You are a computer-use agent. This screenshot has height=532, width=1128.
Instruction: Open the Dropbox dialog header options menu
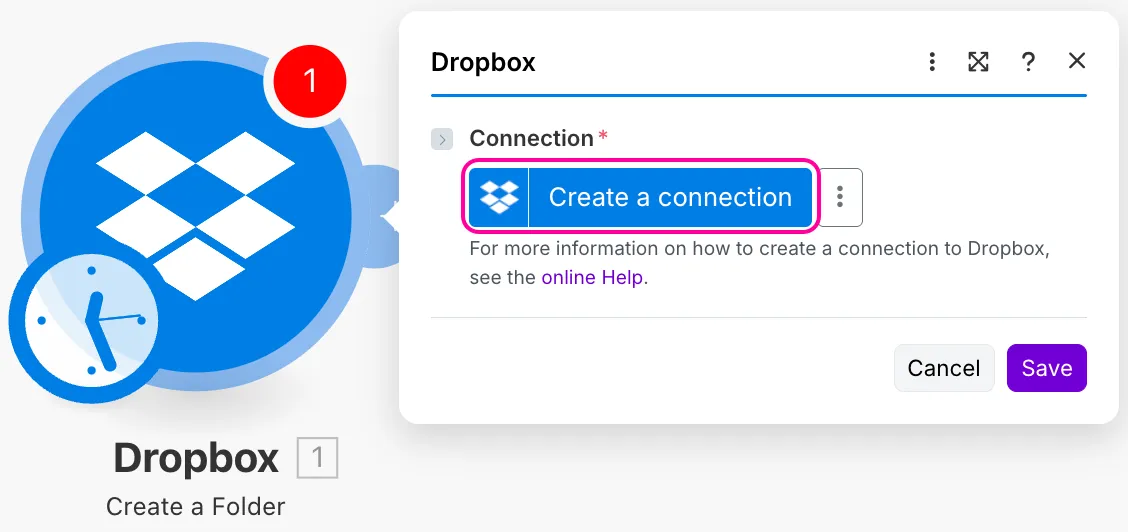tap(932, 62)
